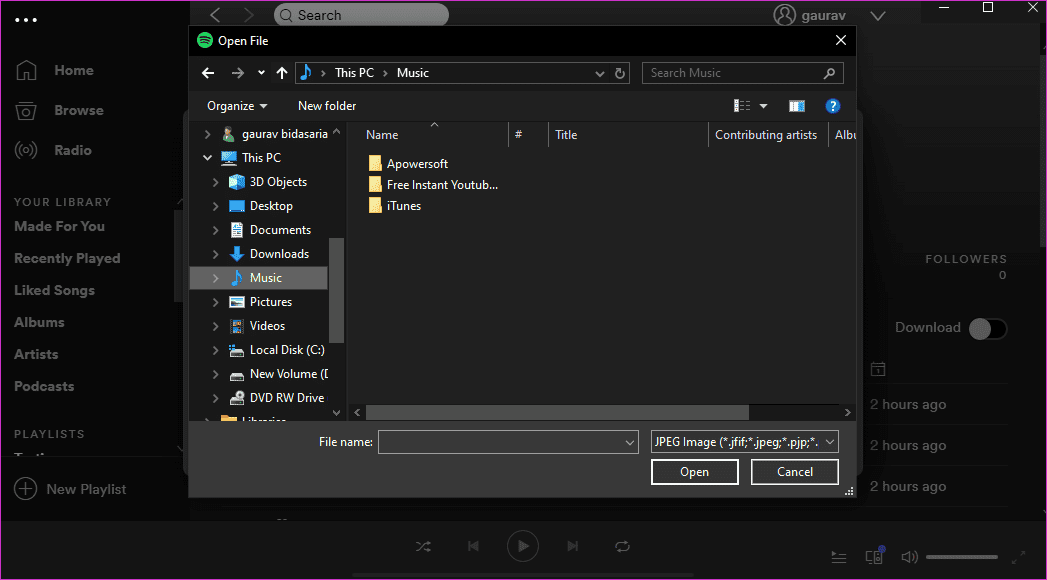Select Music in navigation tree
The width and height of the screenshot is (1047, 580).
click(258, 278)
